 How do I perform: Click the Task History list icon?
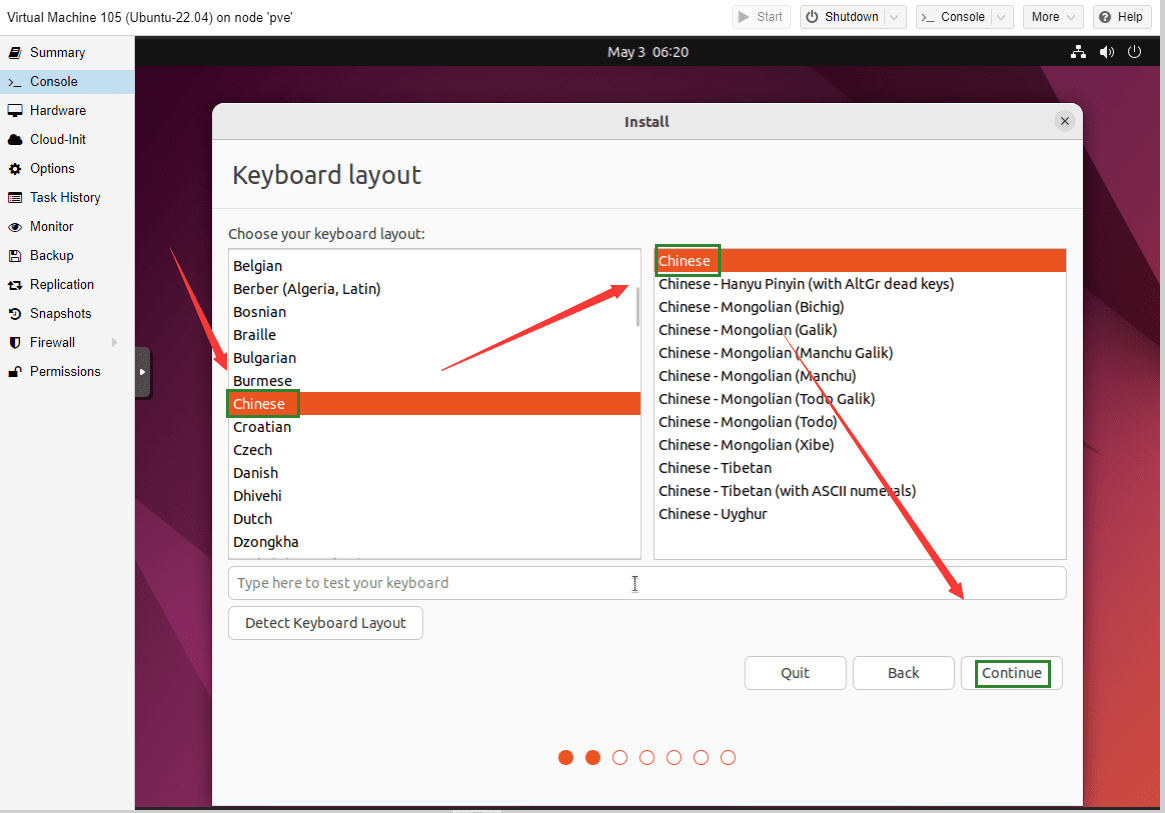click(15, 198)
